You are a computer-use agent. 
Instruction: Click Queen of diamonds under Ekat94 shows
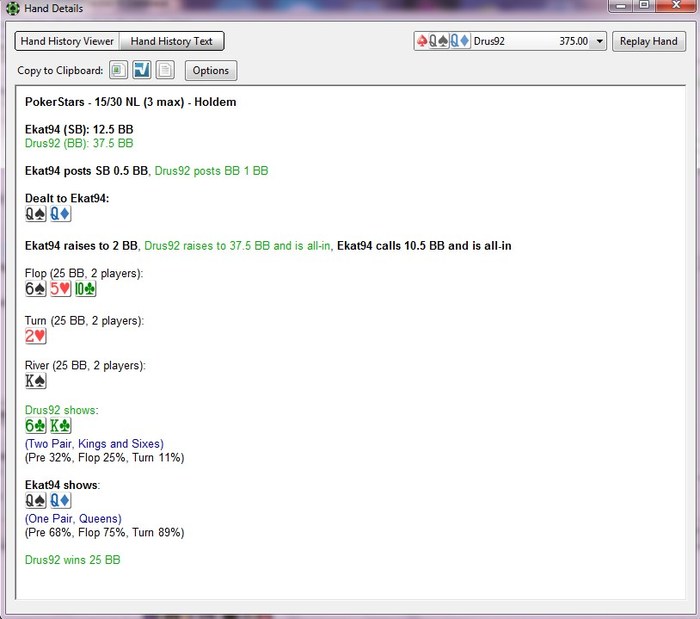click(x=60, y=500)
